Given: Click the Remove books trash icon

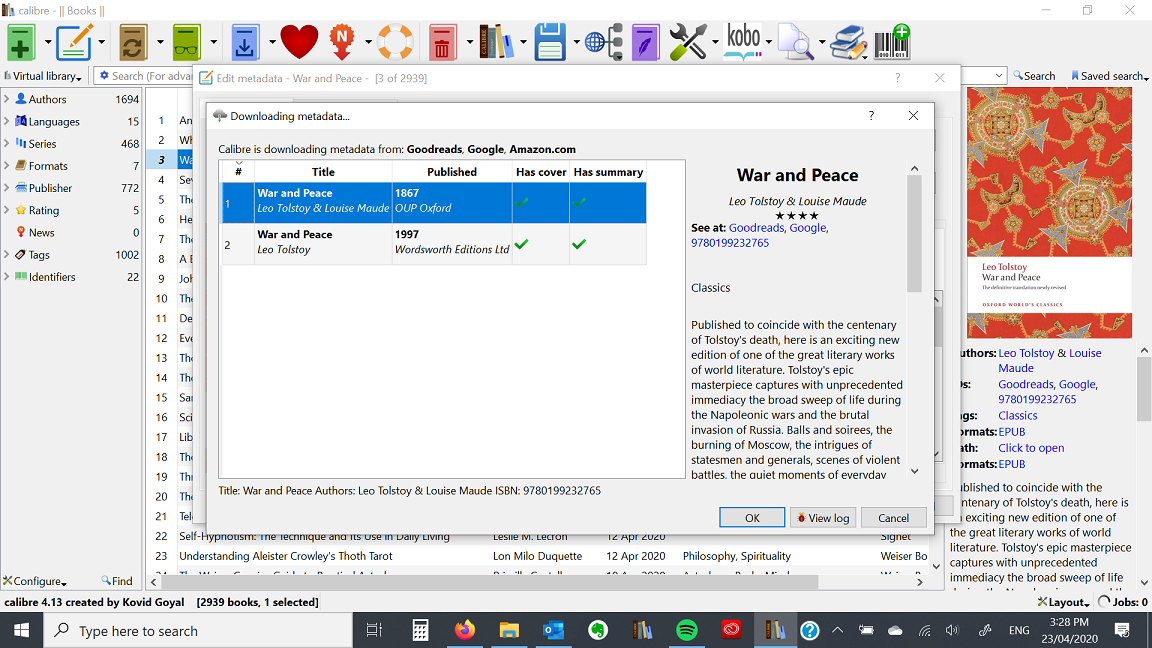Looking at the screenshot, I should tap(442, 43).
